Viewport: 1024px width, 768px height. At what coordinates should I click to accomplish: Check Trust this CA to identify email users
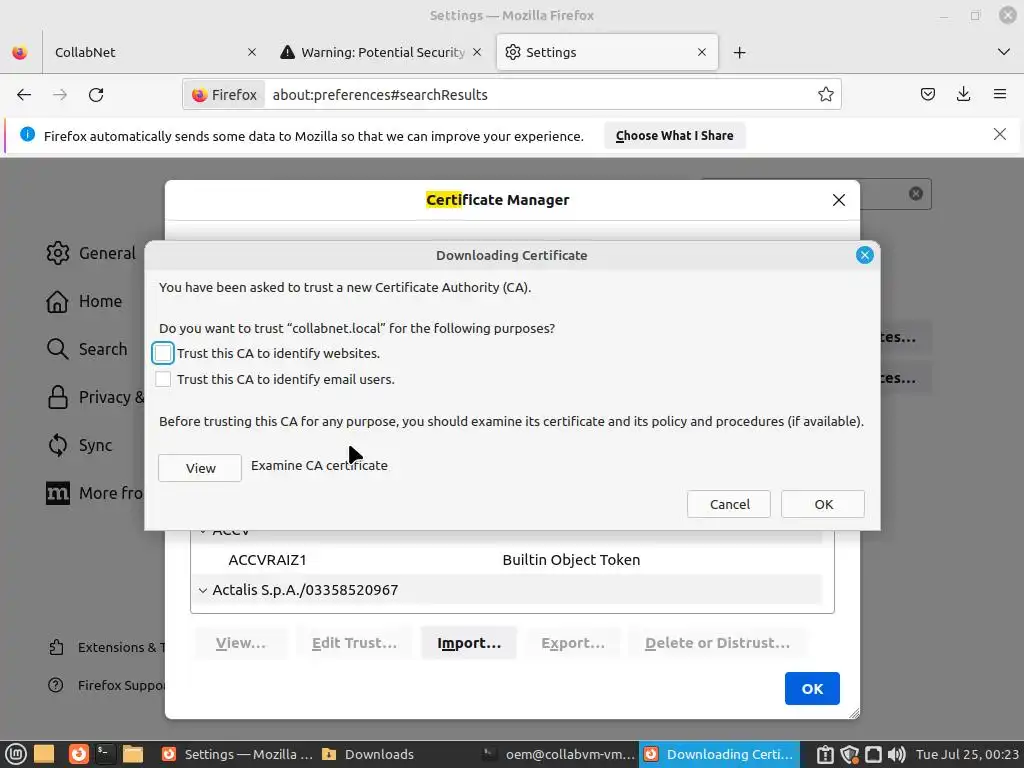pos(163,379)
